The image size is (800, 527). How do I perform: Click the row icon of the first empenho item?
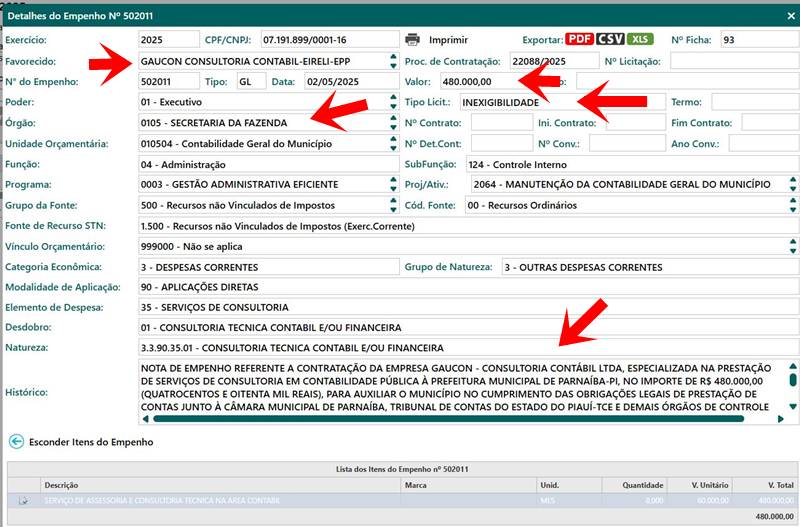(x=23, y=500)
